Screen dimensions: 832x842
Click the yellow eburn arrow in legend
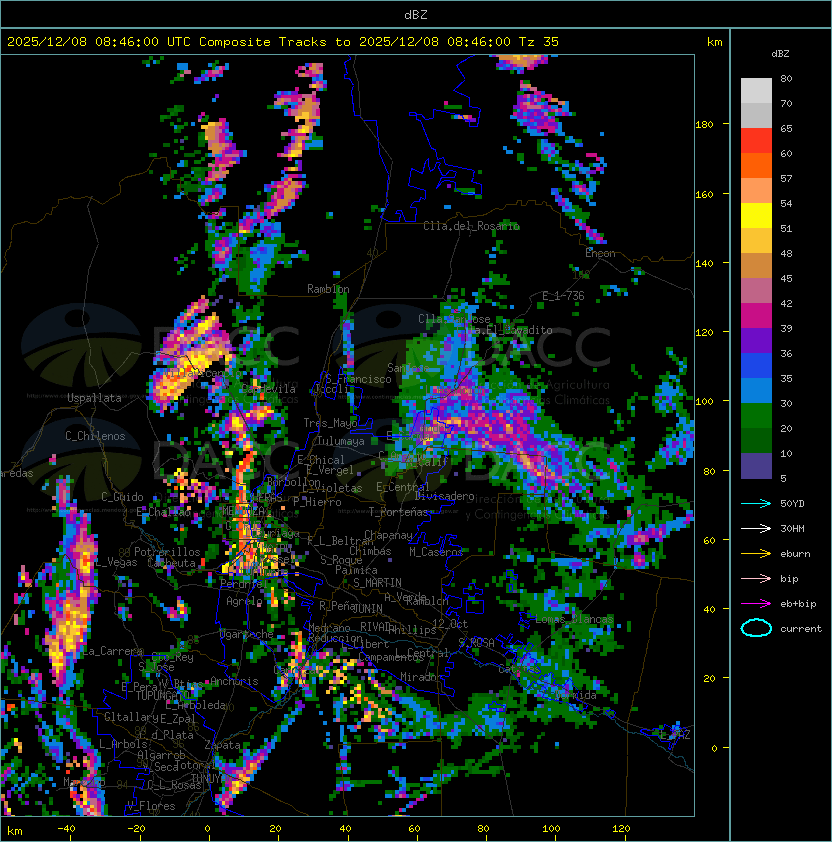point(756,553)
